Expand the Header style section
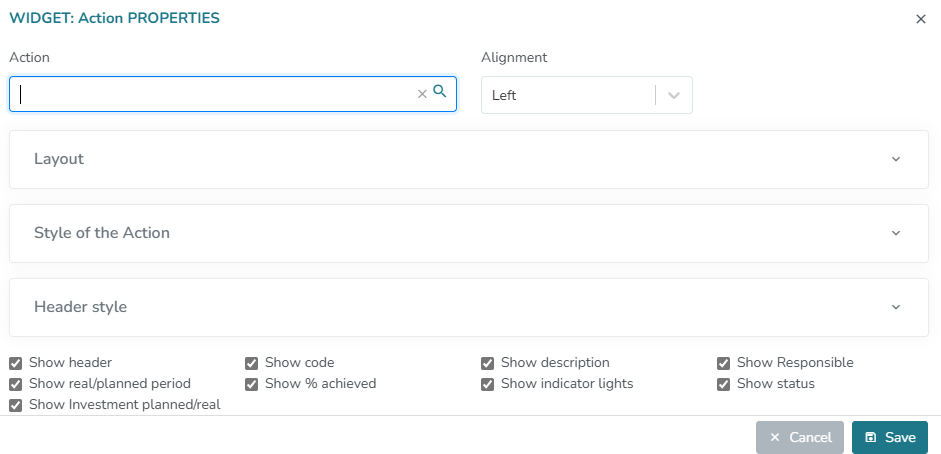 pos(896,307)
